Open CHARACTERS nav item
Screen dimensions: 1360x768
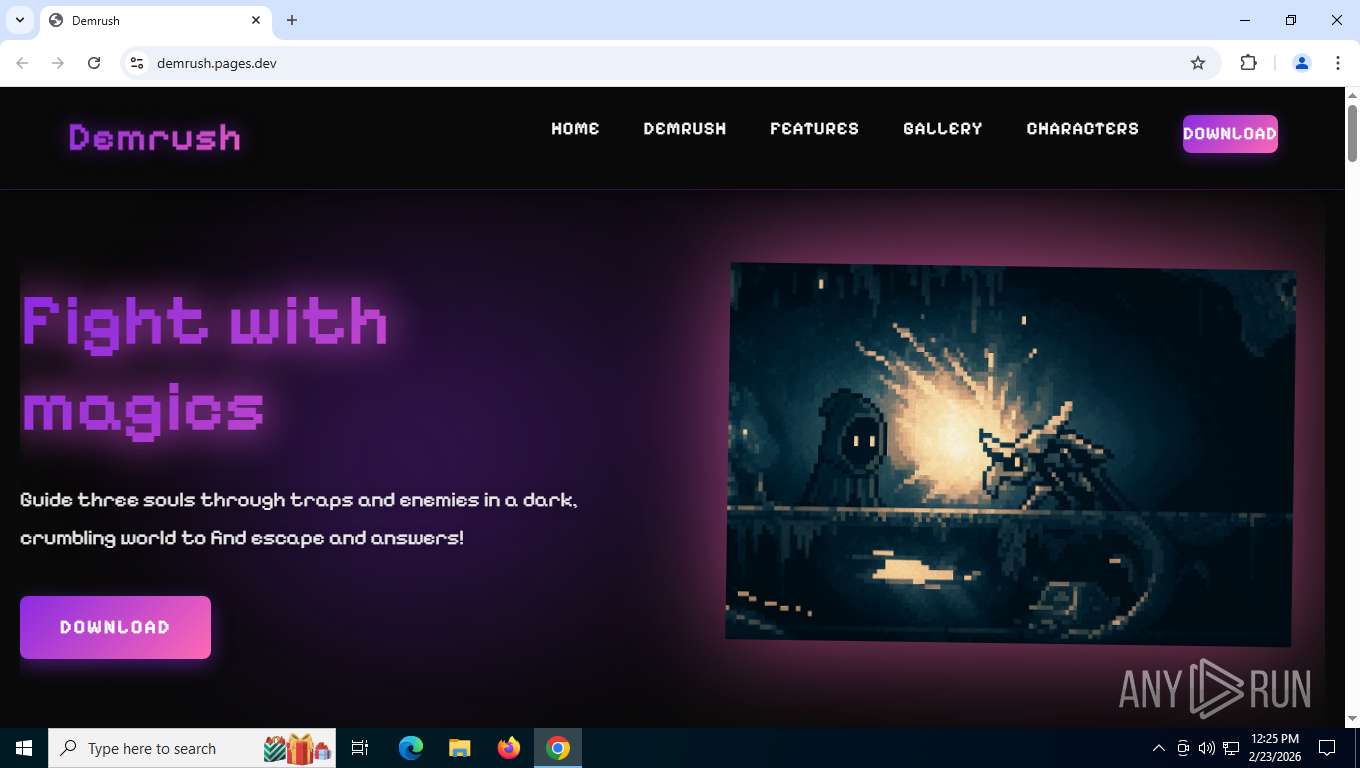[x=1083, y=128]
